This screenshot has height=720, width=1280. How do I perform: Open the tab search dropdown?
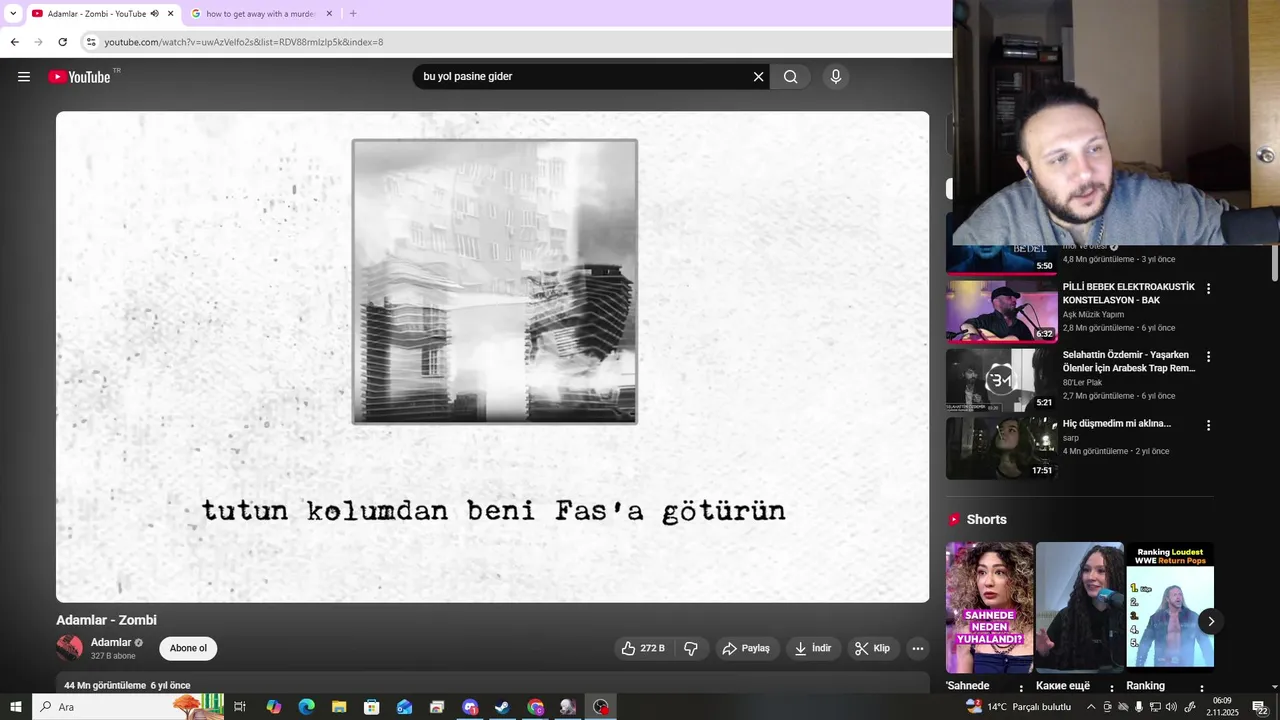click(x=13, y=14)
